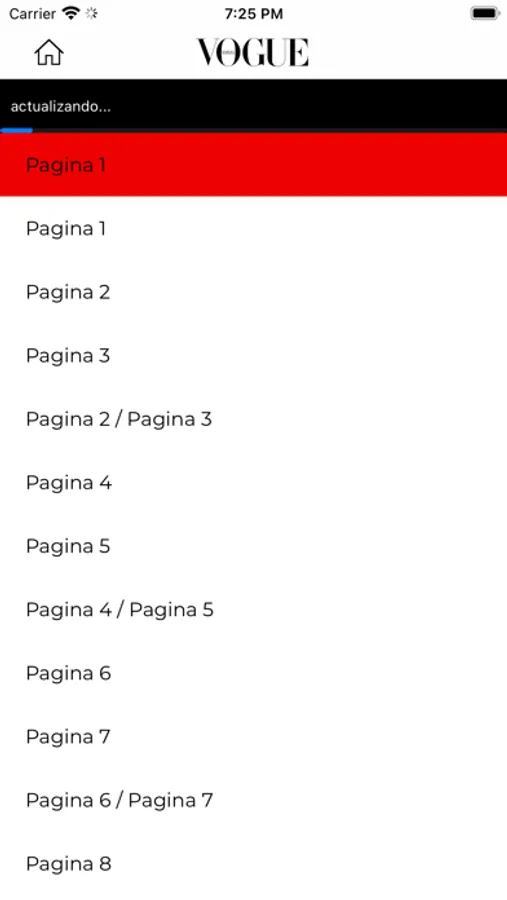Navigate to Pagina 6
Image resolution: width=507 pixels, height=900 pixels.
(253, 673)
